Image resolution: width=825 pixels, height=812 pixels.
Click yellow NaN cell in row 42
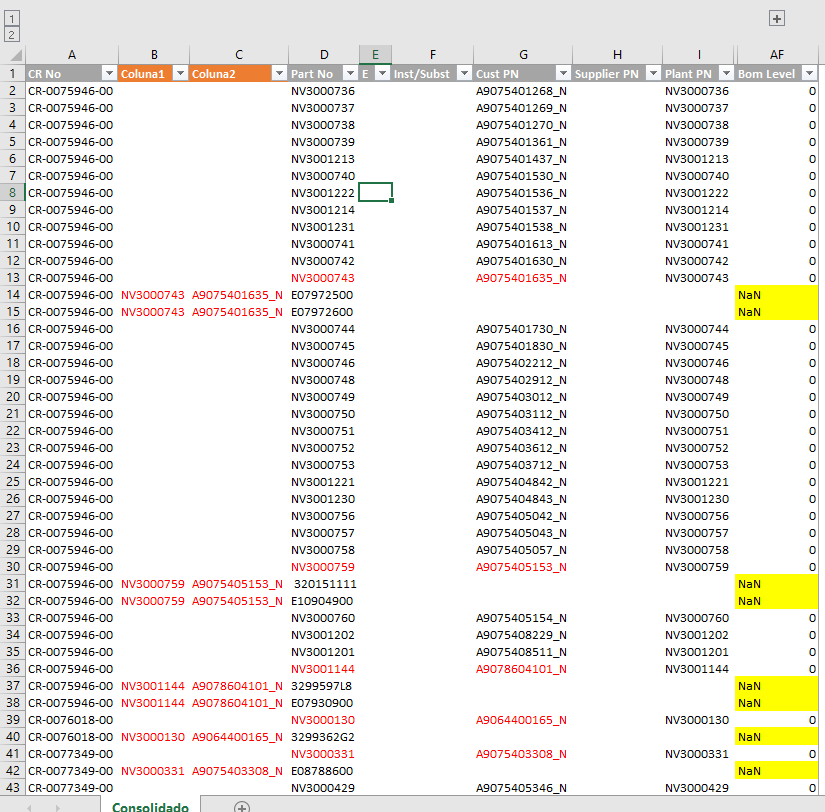click(777, 771)
